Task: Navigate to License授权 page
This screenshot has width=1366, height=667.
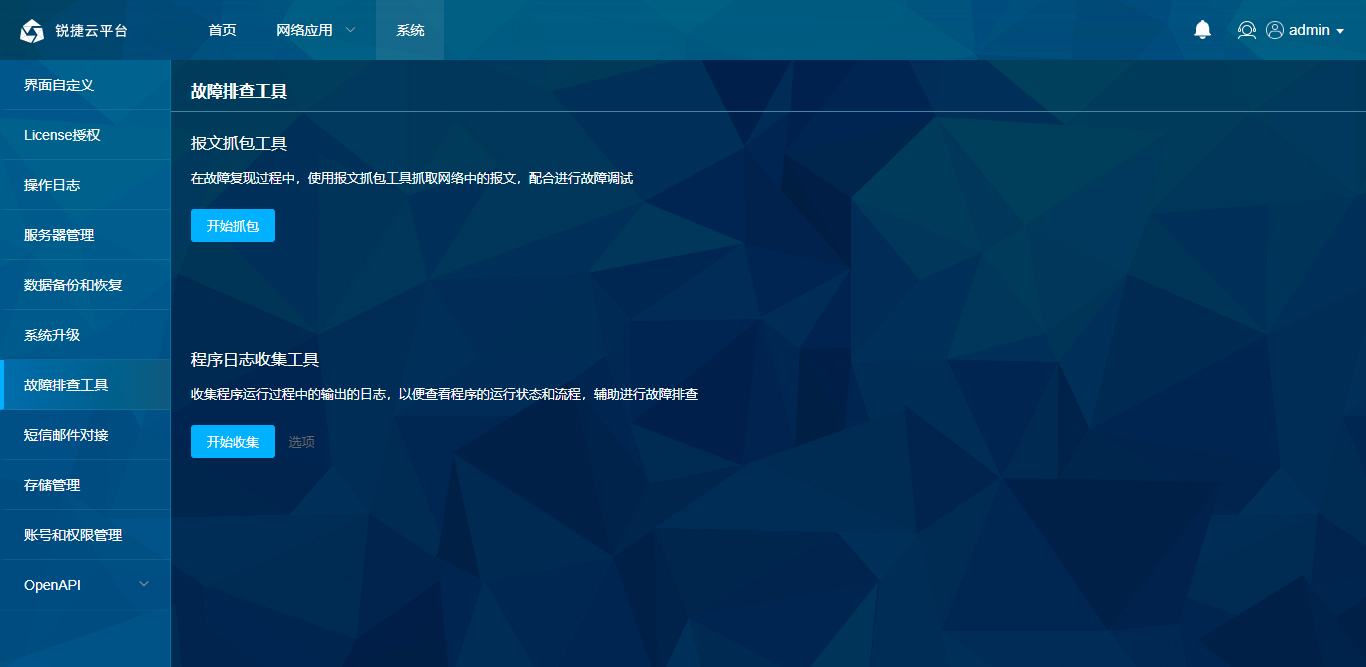Action: pos(62,135)
